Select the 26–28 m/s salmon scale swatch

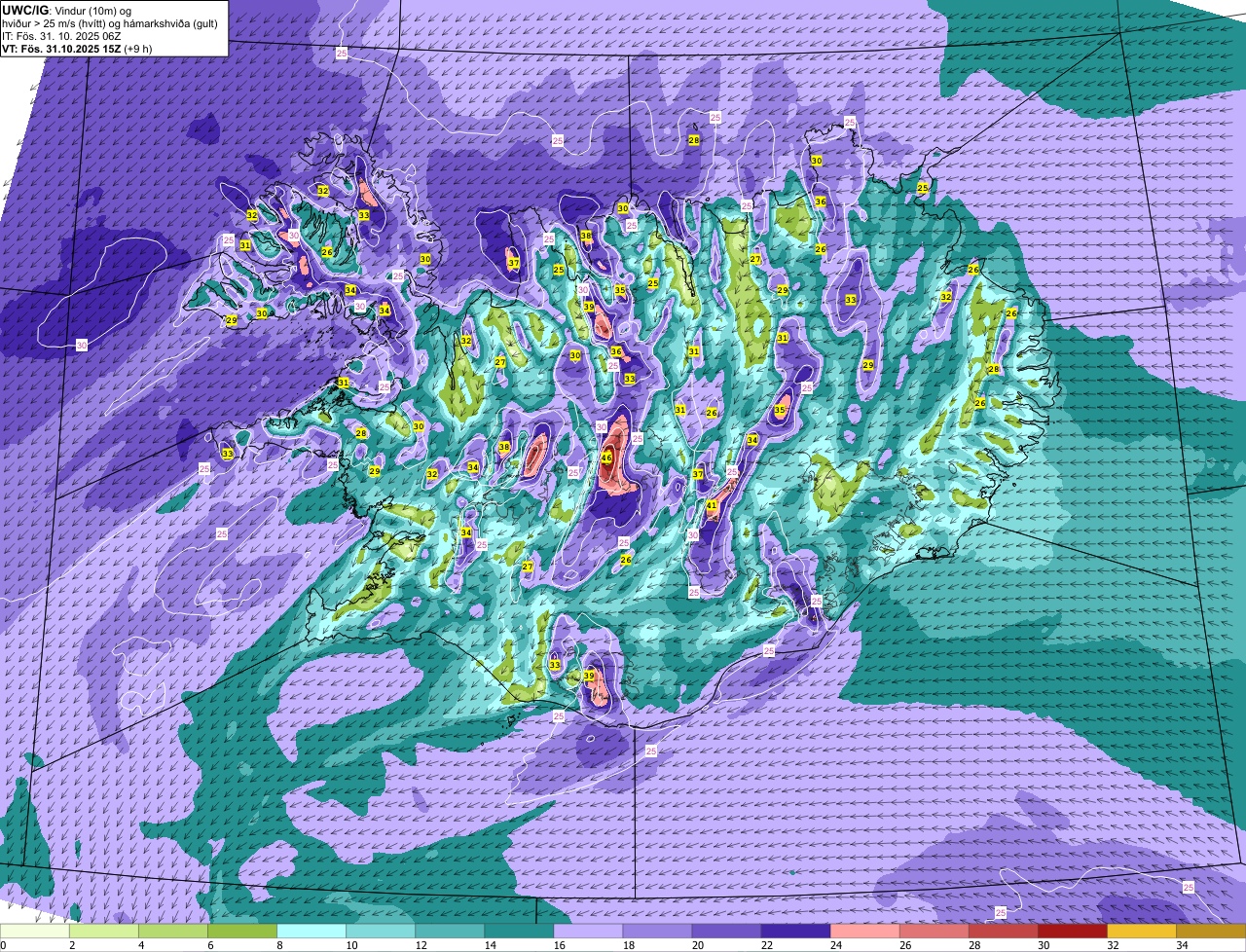(934, 932)
